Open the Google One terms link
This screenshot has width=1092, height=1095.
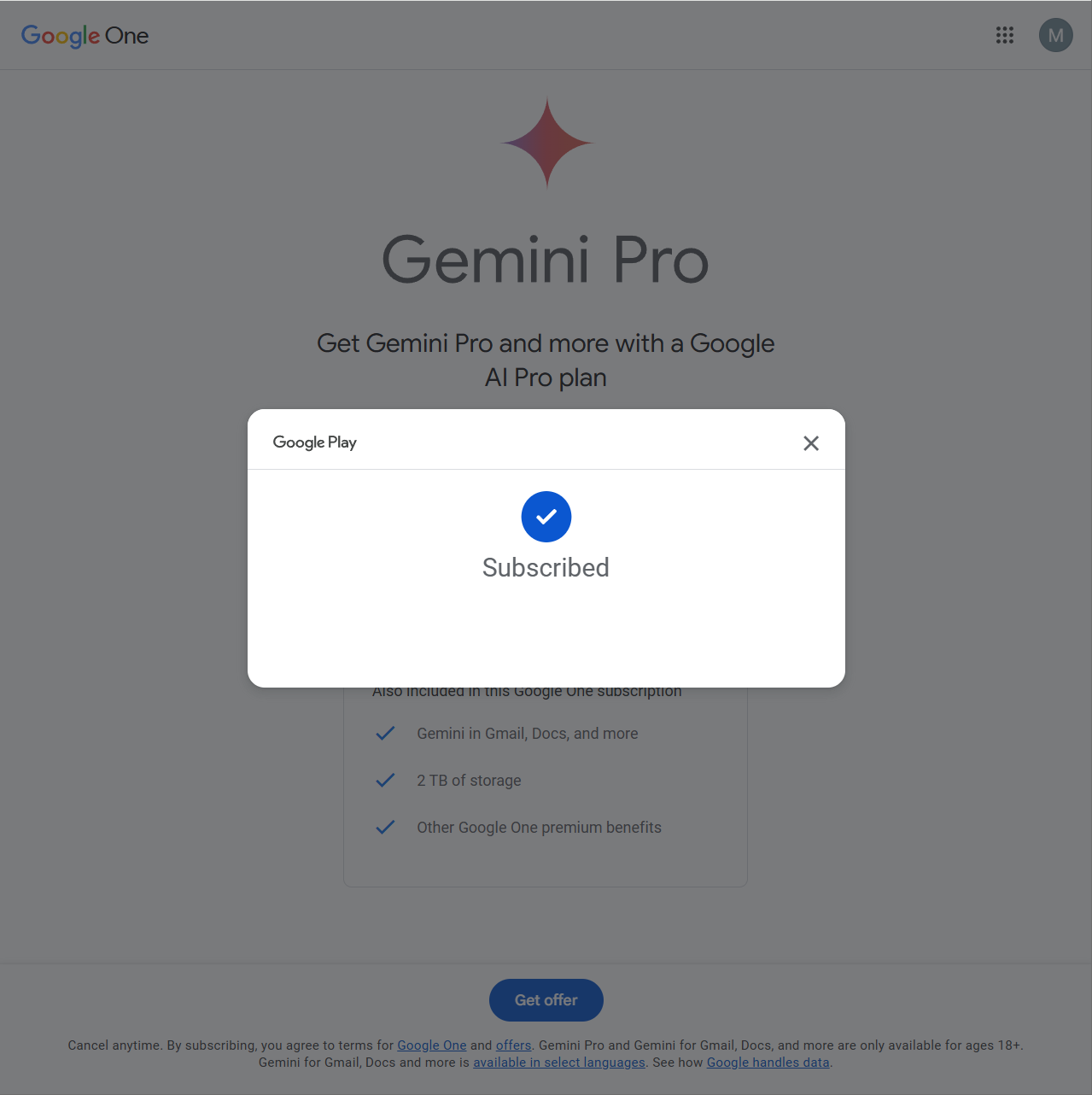[x=432, y=1045]
